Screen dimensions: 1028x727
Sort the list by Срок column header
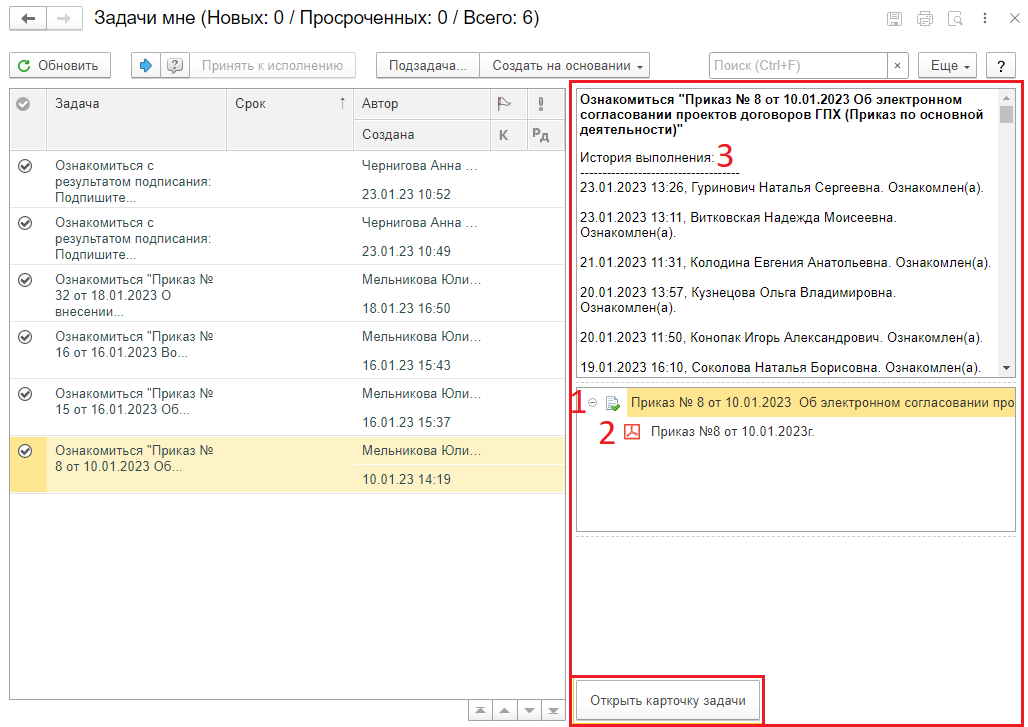tap(288, 104)
